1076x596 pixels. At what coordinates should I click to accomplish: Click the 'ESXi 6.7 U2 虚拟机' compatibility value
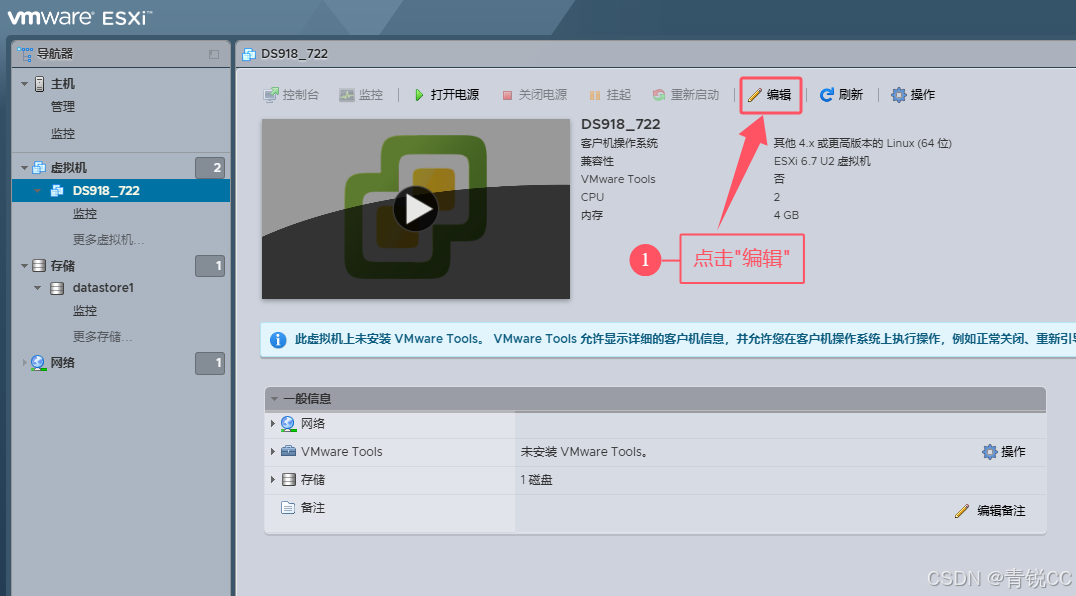[x=822, y=161]
